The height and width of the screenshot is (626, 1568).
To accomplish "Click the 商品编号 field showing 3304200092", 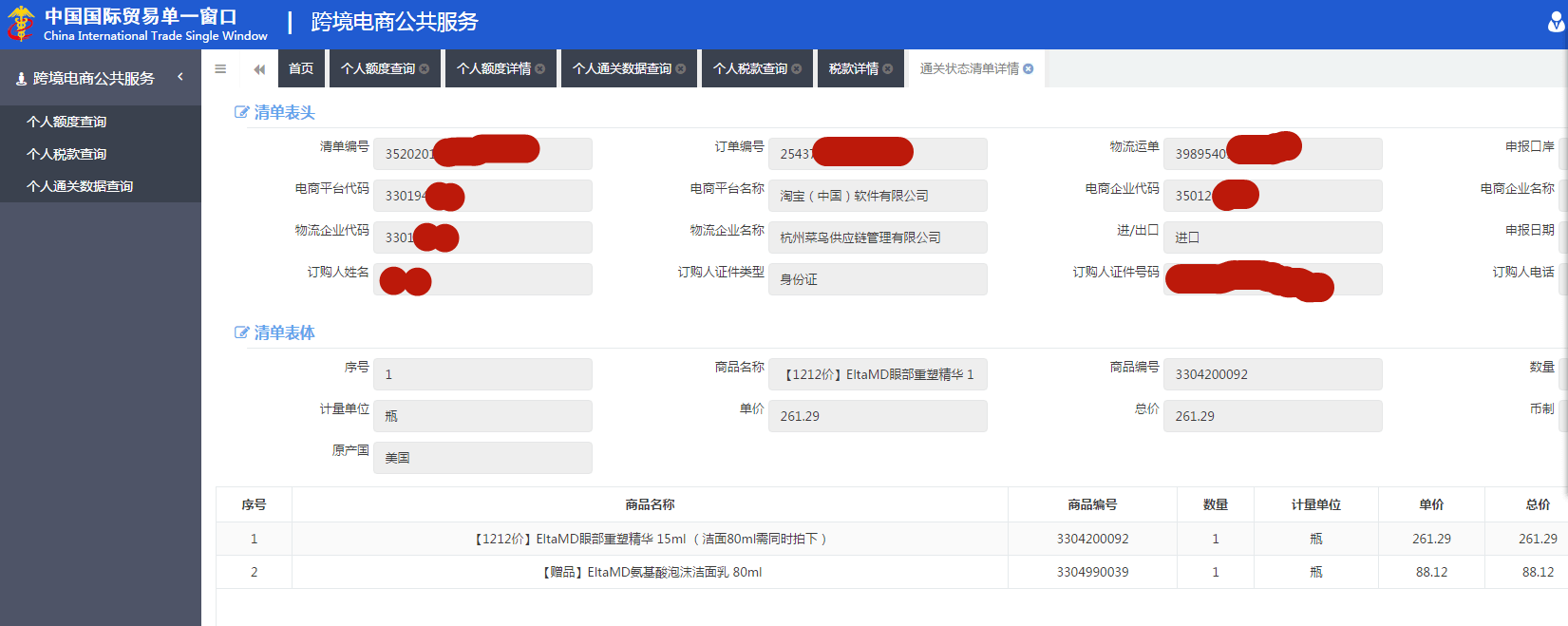I will (x=1273, y=374).
